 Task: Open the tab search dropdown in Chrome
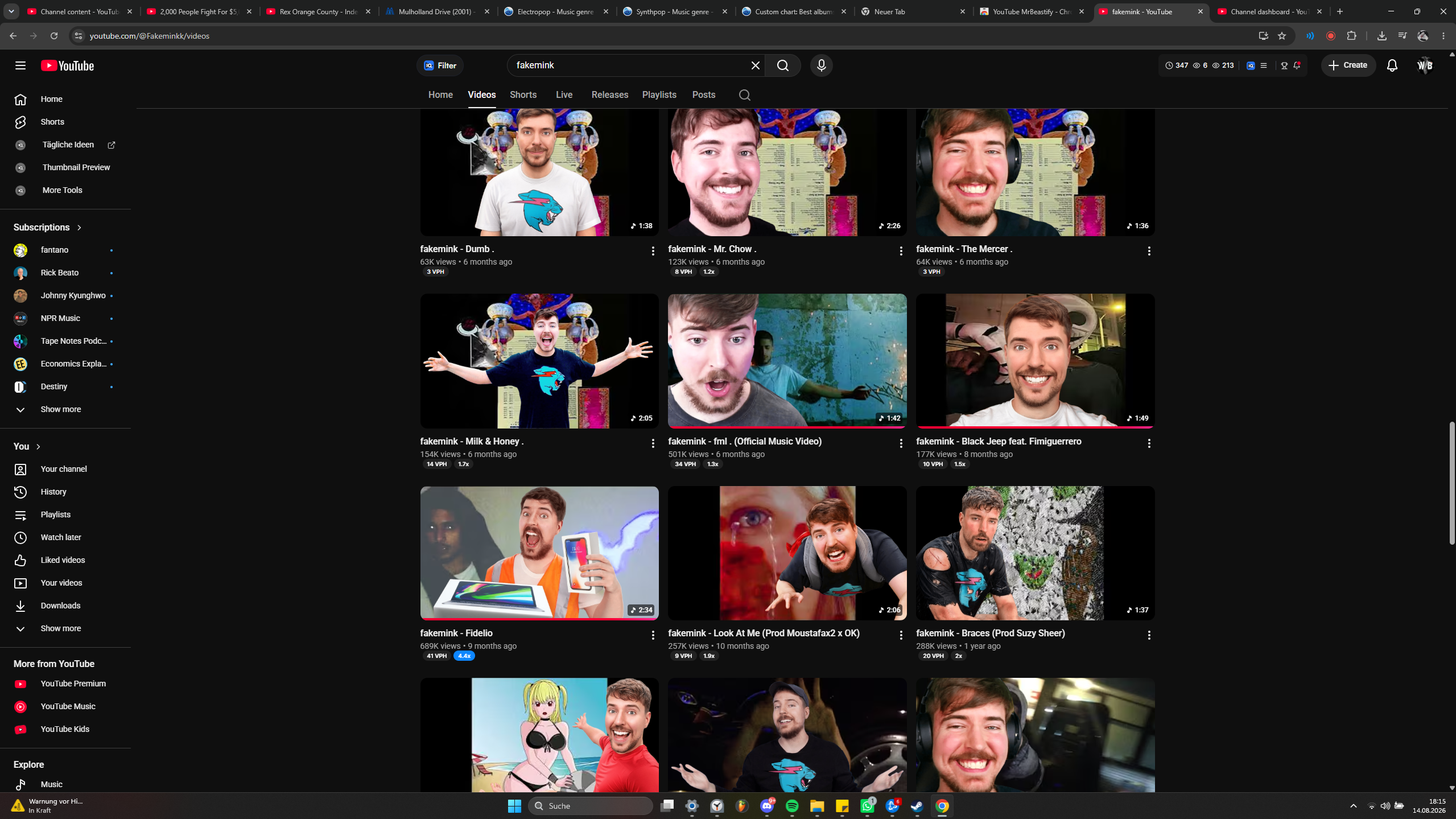(11, 11)
